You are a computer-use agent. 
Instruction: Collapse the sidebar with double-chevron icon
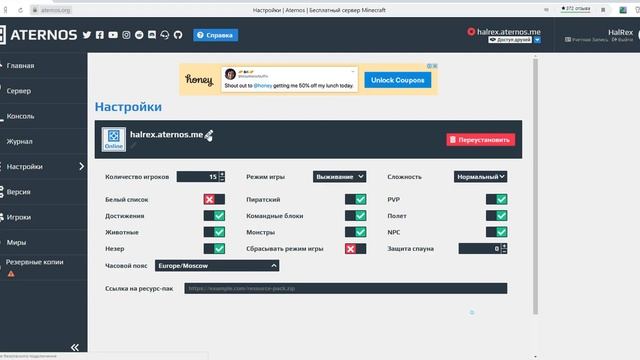[x=75, y=347]
